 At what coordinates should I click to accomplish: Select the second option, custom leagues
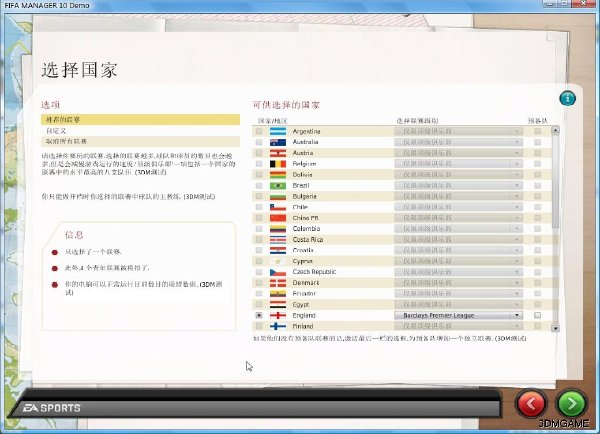140,131
